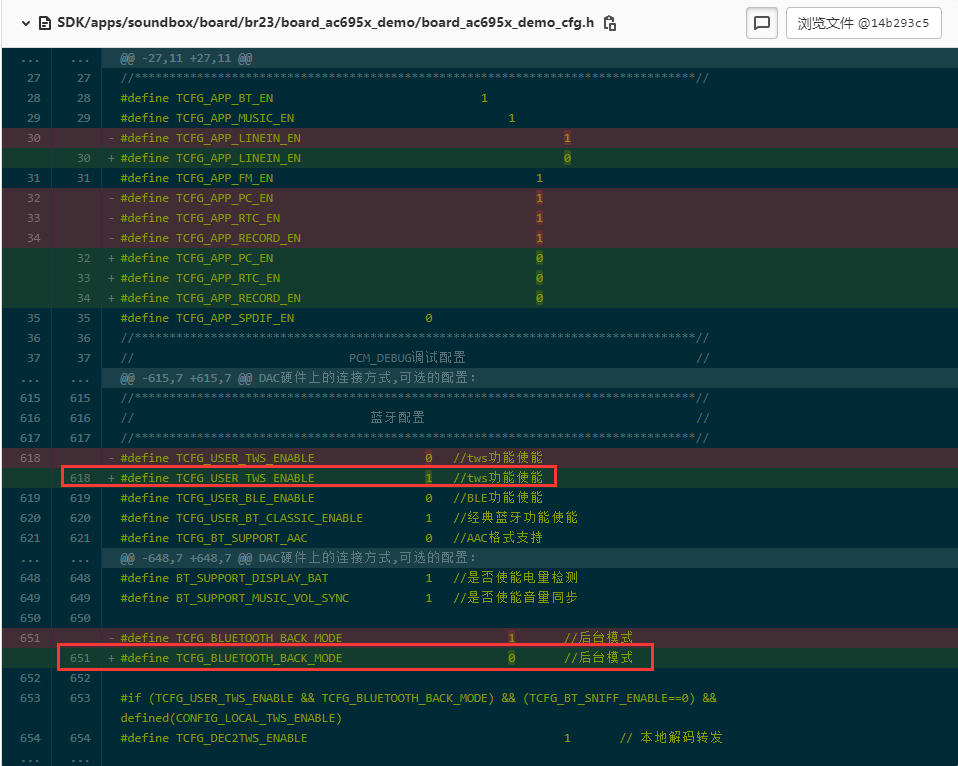Click the hunk header @@ -648,7 +648,7 @@
This screenshot has width=958, height=766.
pos(529,558)
